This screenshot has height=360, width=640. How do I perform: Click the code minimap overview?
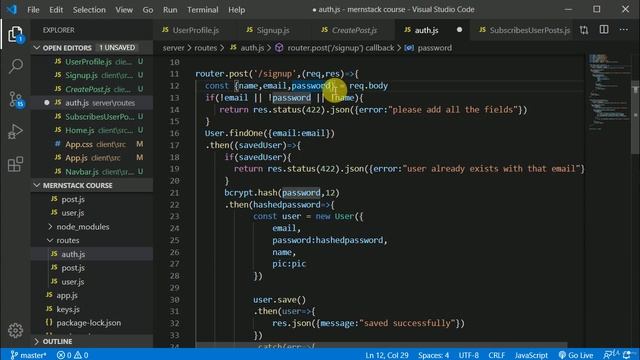pos(608,92)
